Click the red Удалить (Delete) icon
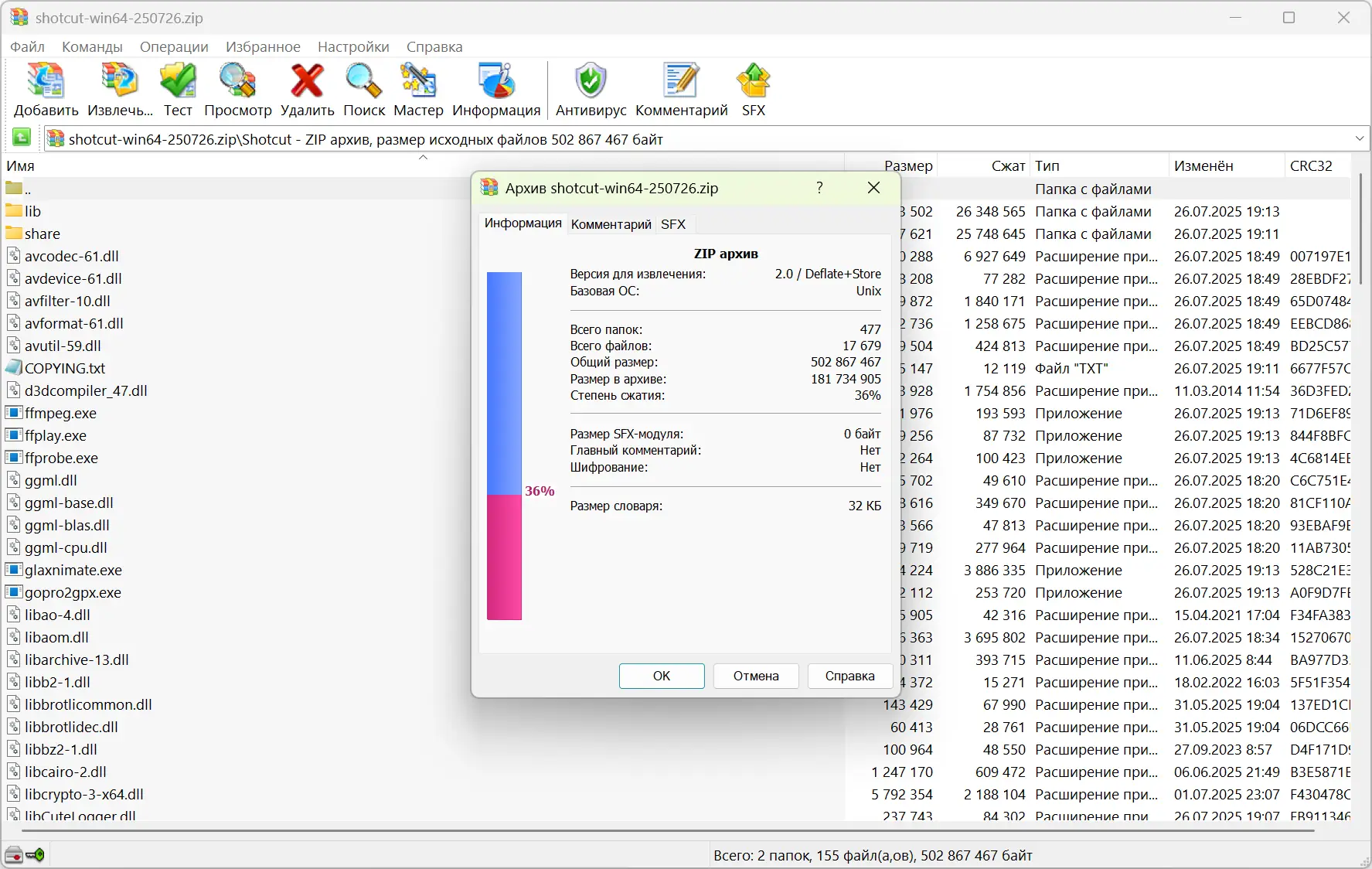 click(307, 81)
